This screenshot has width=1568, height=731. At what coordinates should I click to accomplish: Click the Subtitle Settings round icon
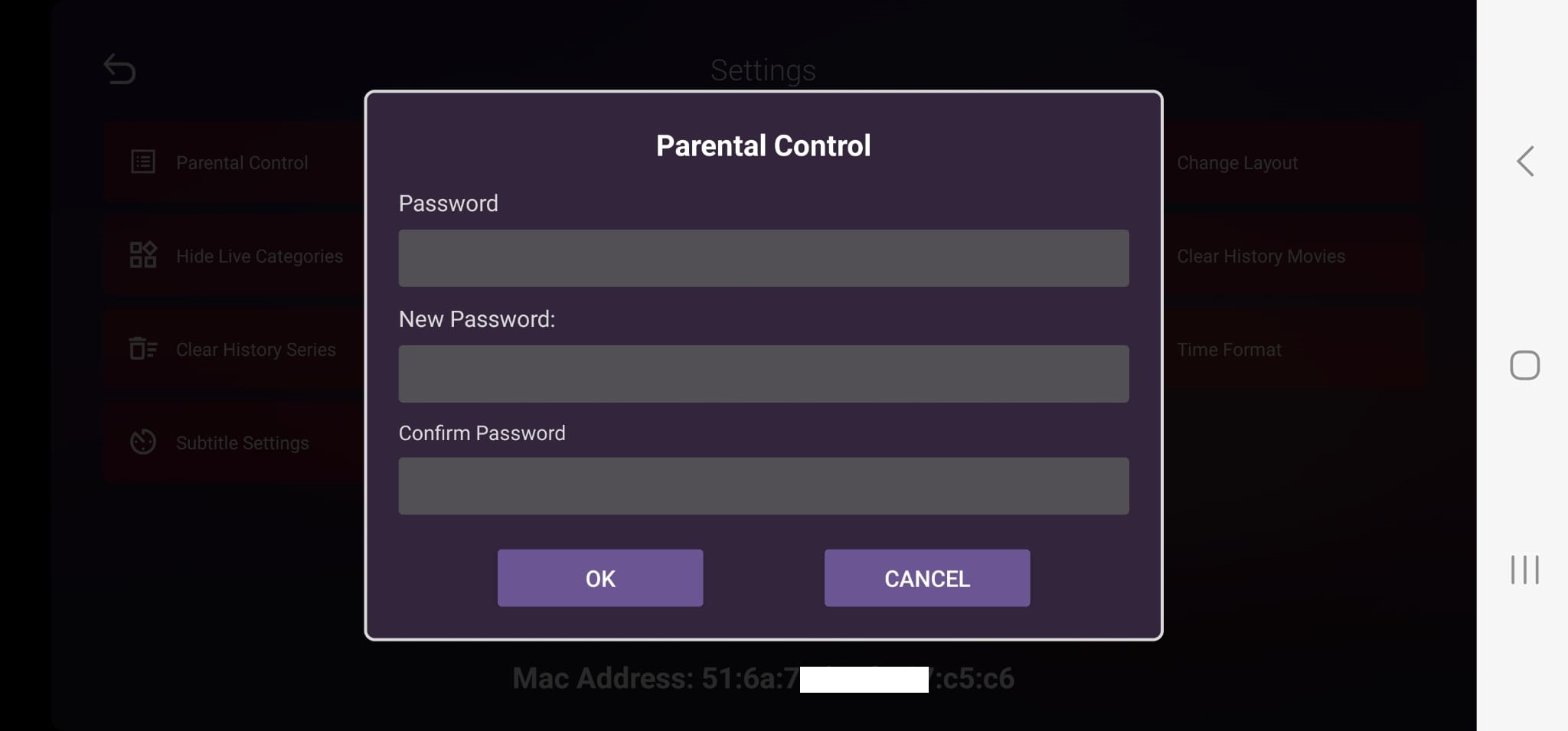click(143, 442)
